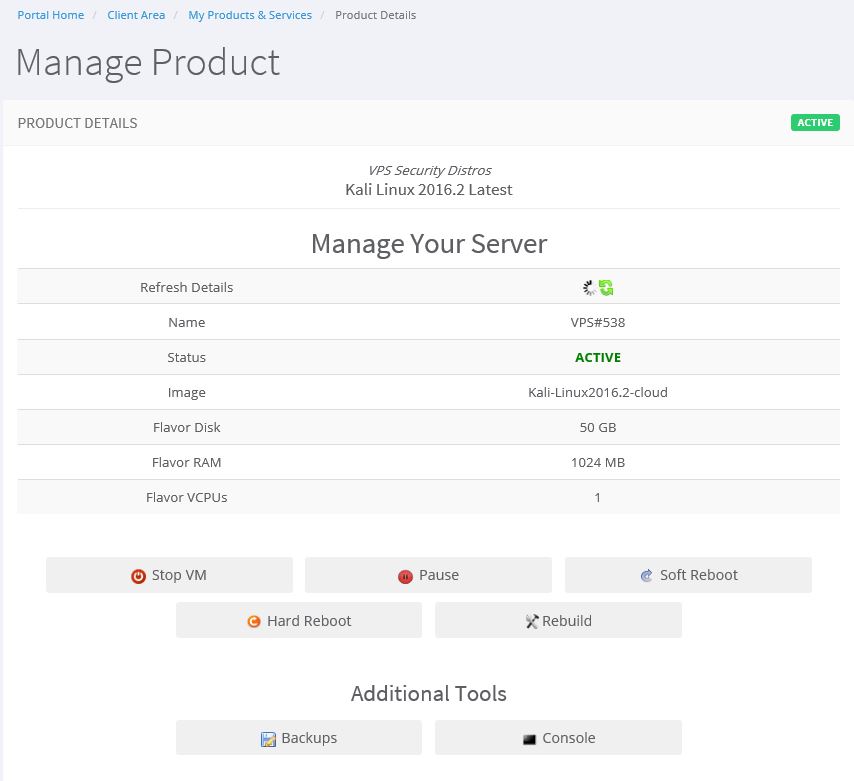Click the 50 GB disk value

pyautogui.click(x=597, y=428)
